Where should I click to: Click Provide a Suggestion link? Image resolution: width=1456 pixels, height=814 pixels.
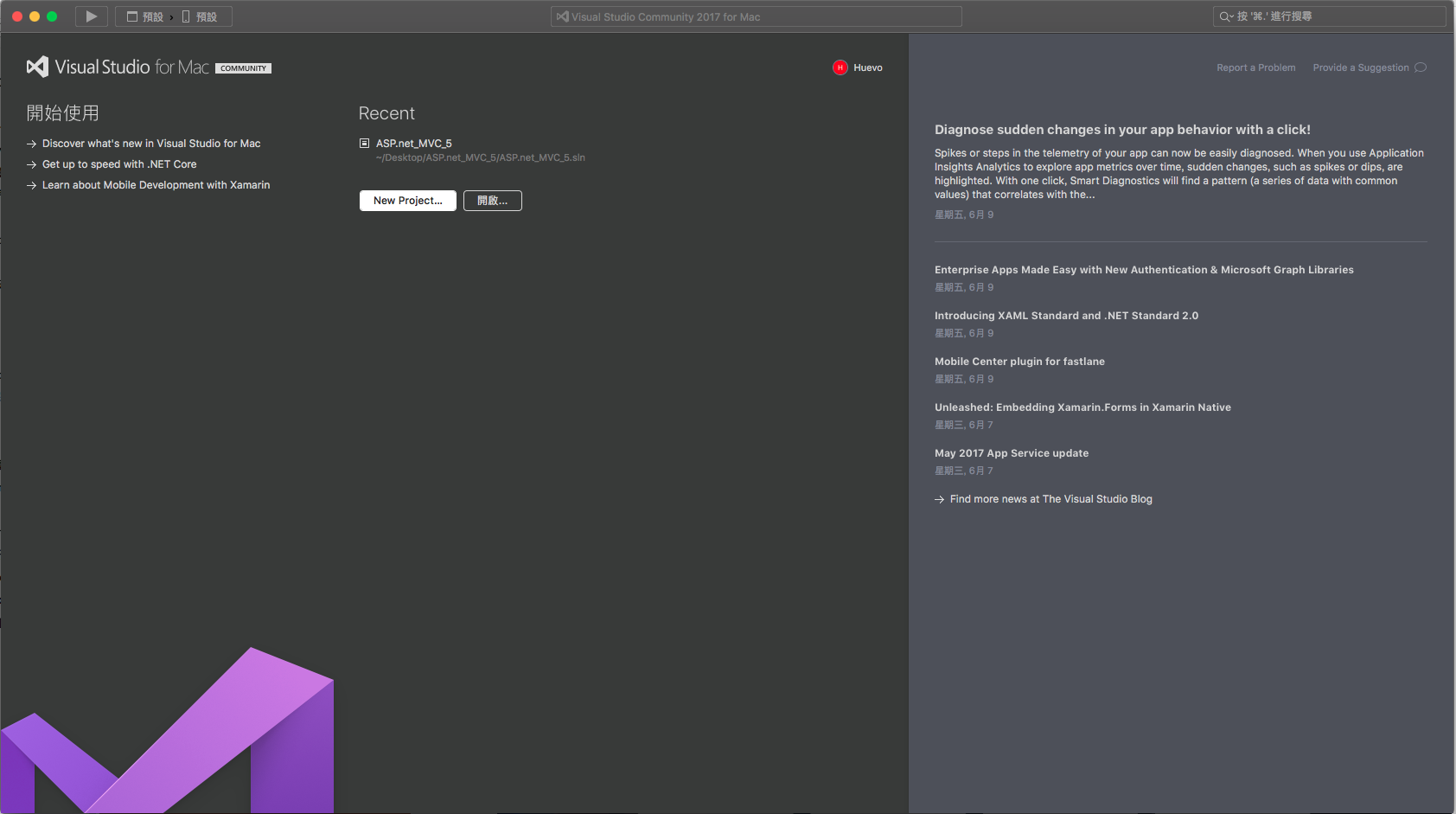(1361, 67)
